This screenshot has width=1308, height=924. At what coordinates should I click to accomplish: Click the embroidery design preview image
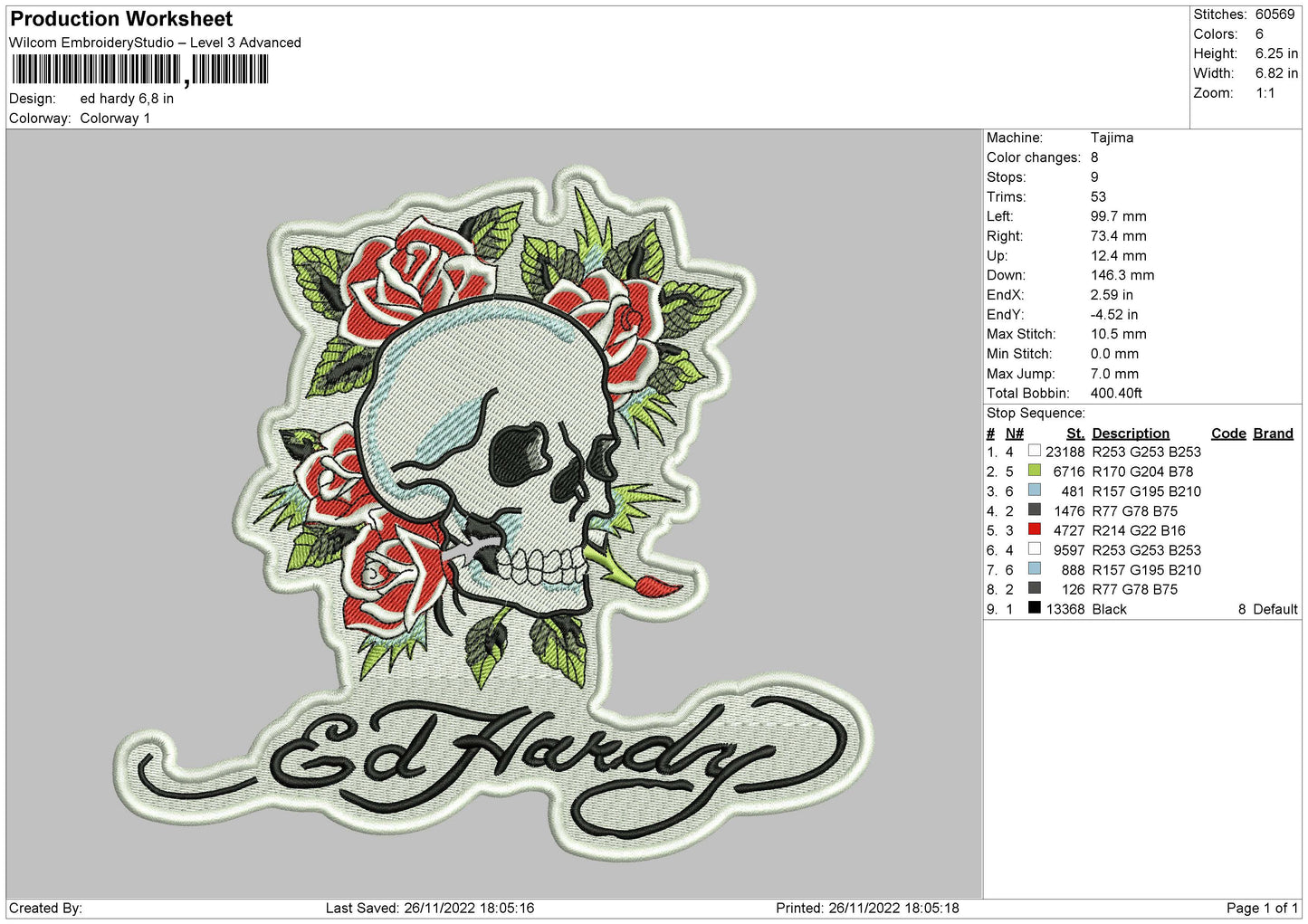pos(494,513)
